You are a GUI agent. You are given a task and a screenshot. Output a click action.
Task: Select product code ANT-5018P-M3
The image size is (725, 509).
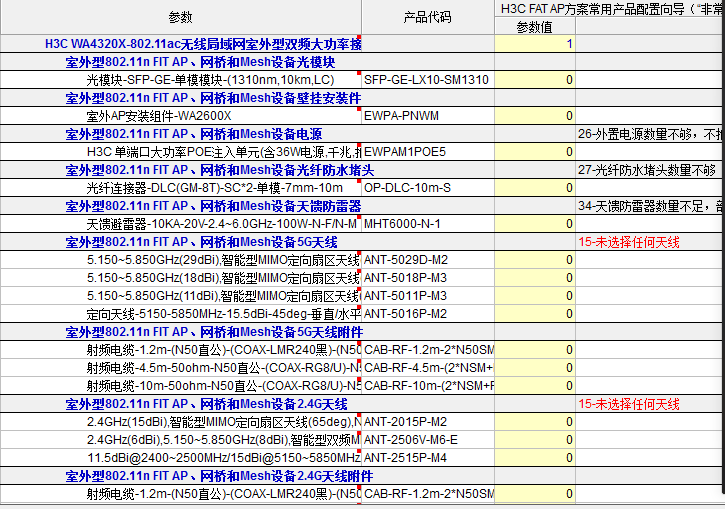point(406,278)
